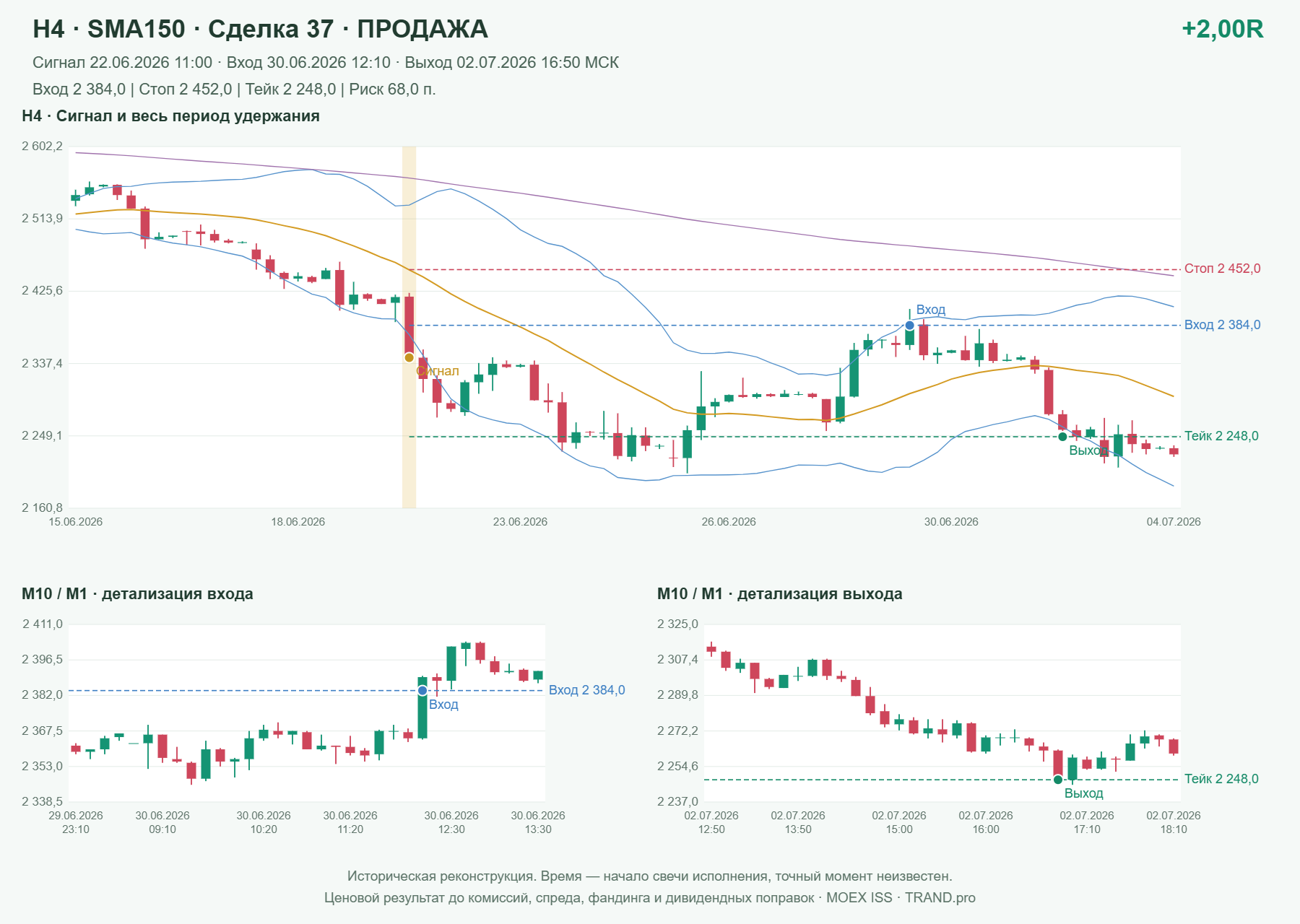Click the "2 338,5" label on the entry chart axis
This screenshot has width=1300, height=924.
click(x=43, y=801)
